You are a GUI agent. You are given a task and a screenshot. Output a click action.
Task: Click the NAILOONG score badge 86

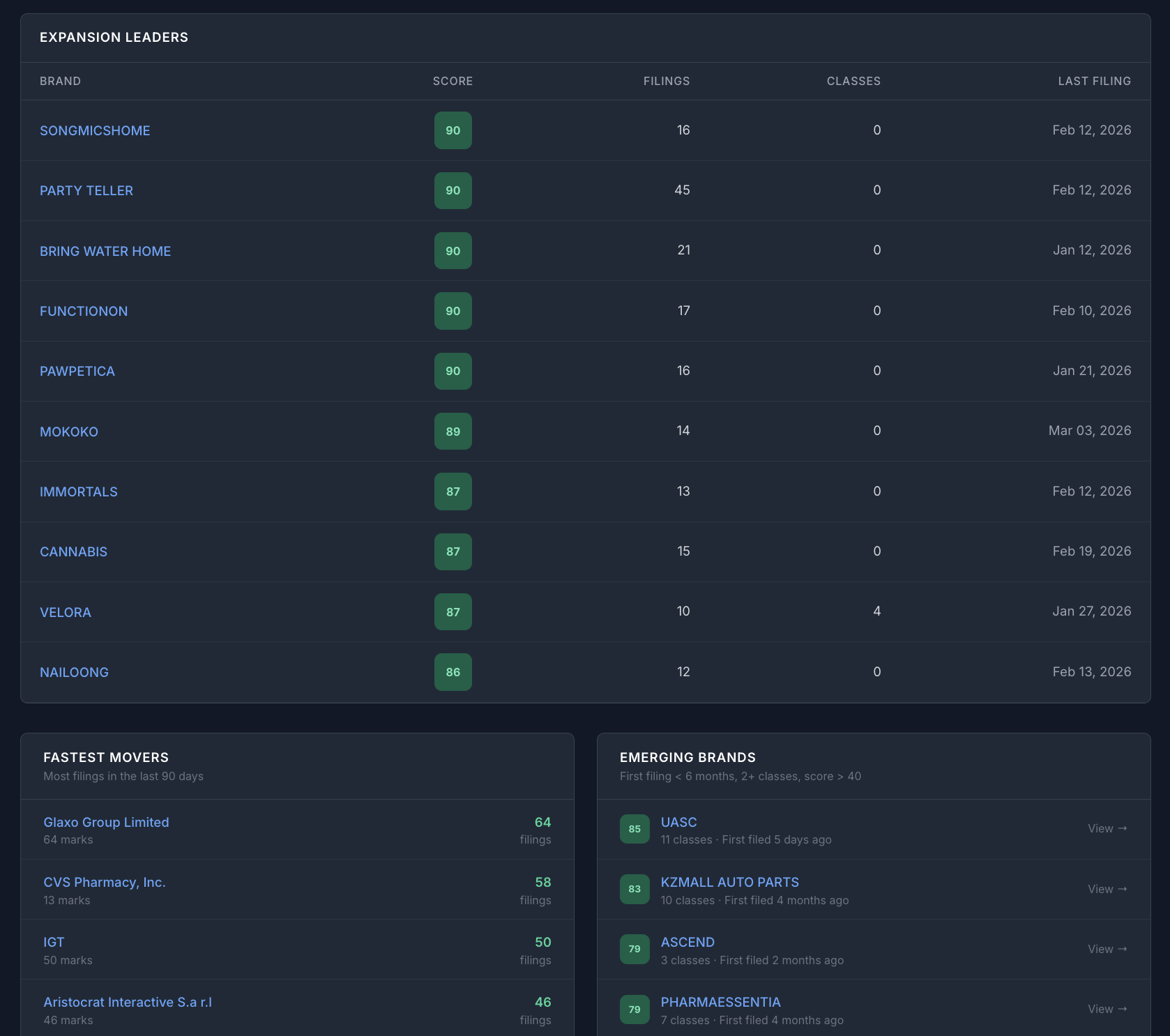click(x=453, y=672)
